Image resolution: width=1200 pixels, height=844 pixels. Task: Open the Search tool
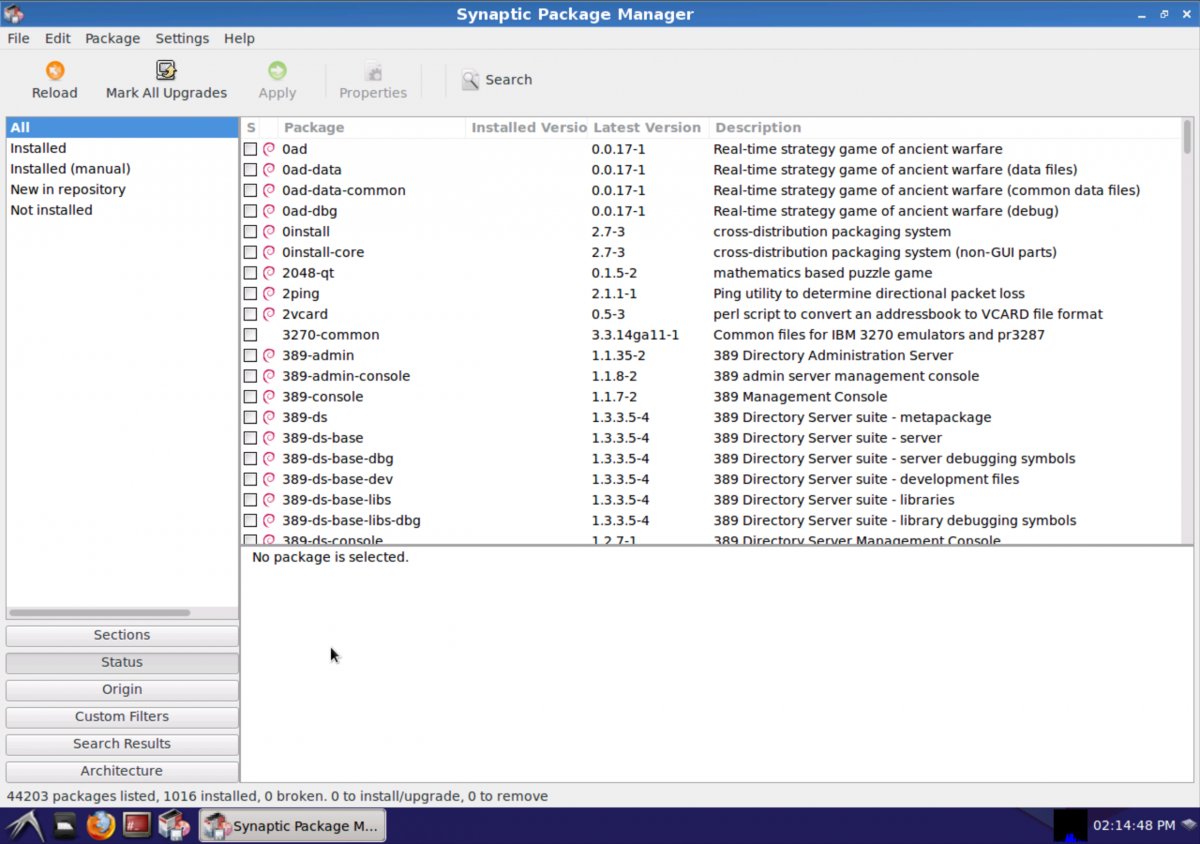point(497,80)
